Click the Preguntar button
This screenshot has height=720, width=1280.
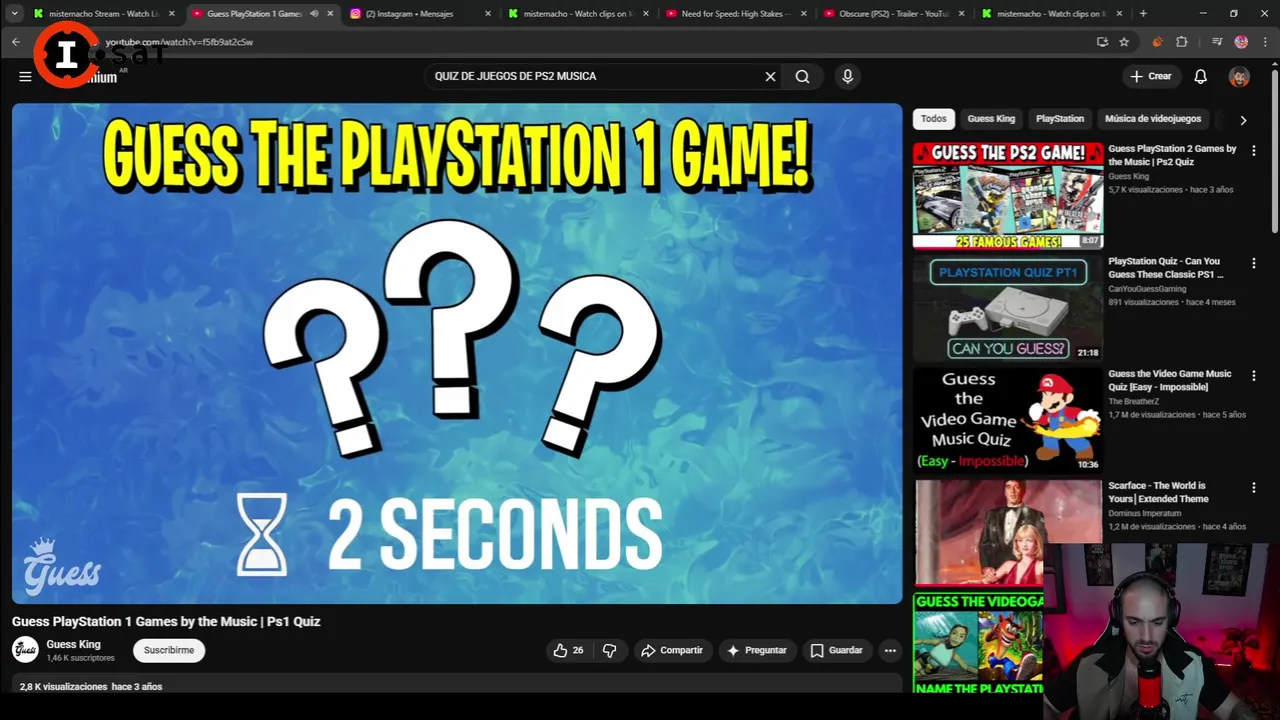756,650
